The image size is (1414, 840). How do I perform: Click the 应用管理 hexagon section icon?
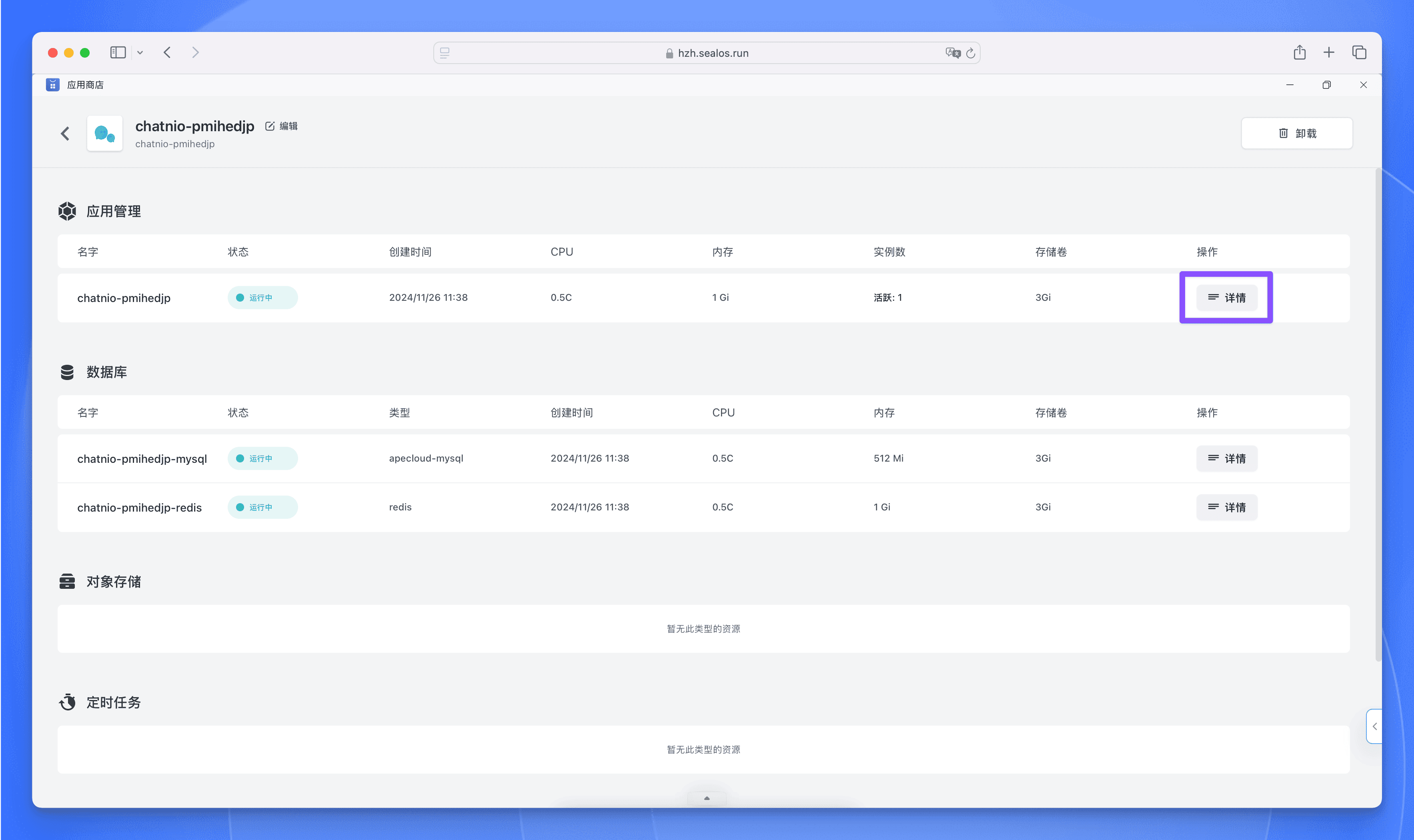[x=67, y=210]
